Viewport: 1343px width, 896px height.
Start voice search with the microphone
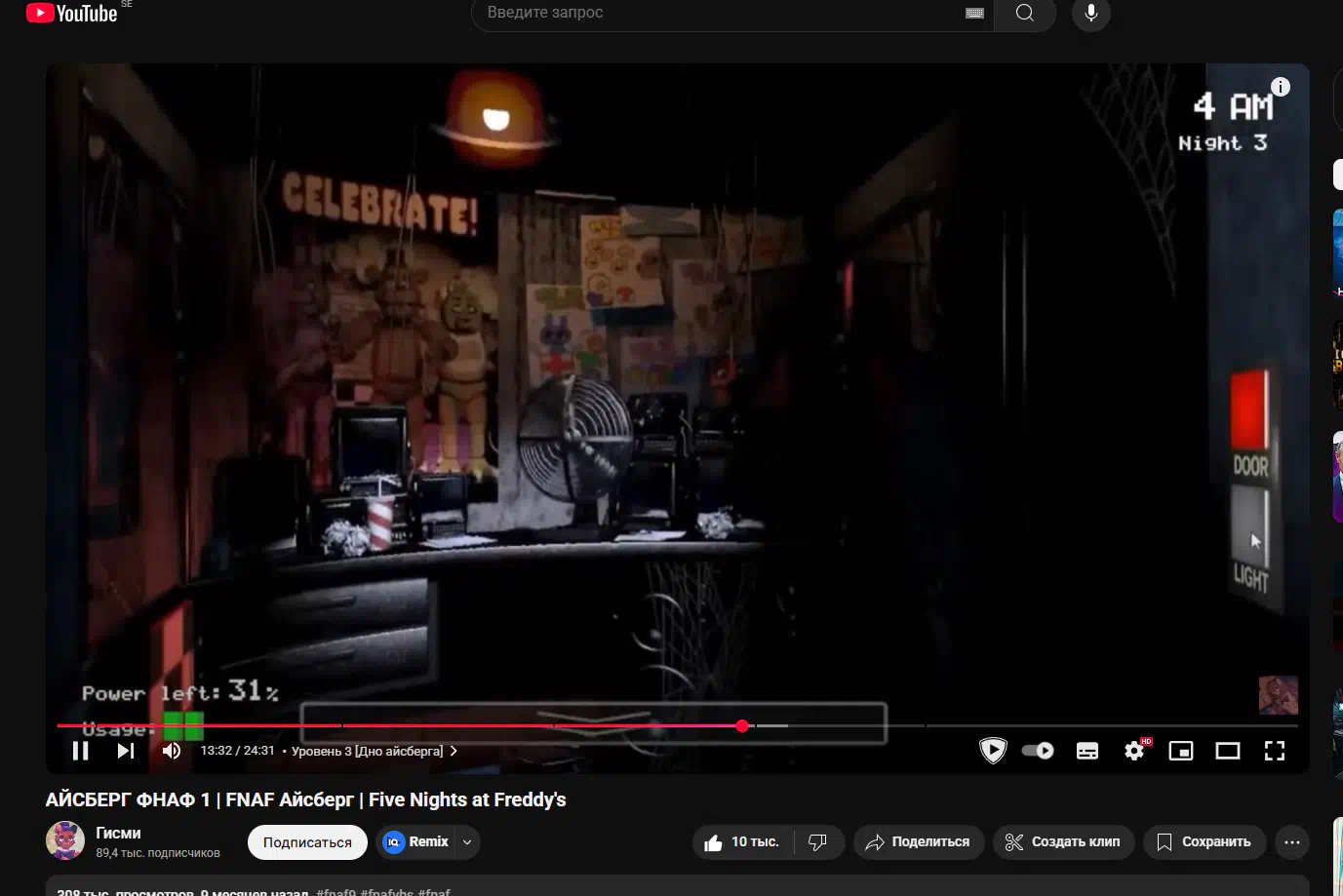coord(1091,13)
